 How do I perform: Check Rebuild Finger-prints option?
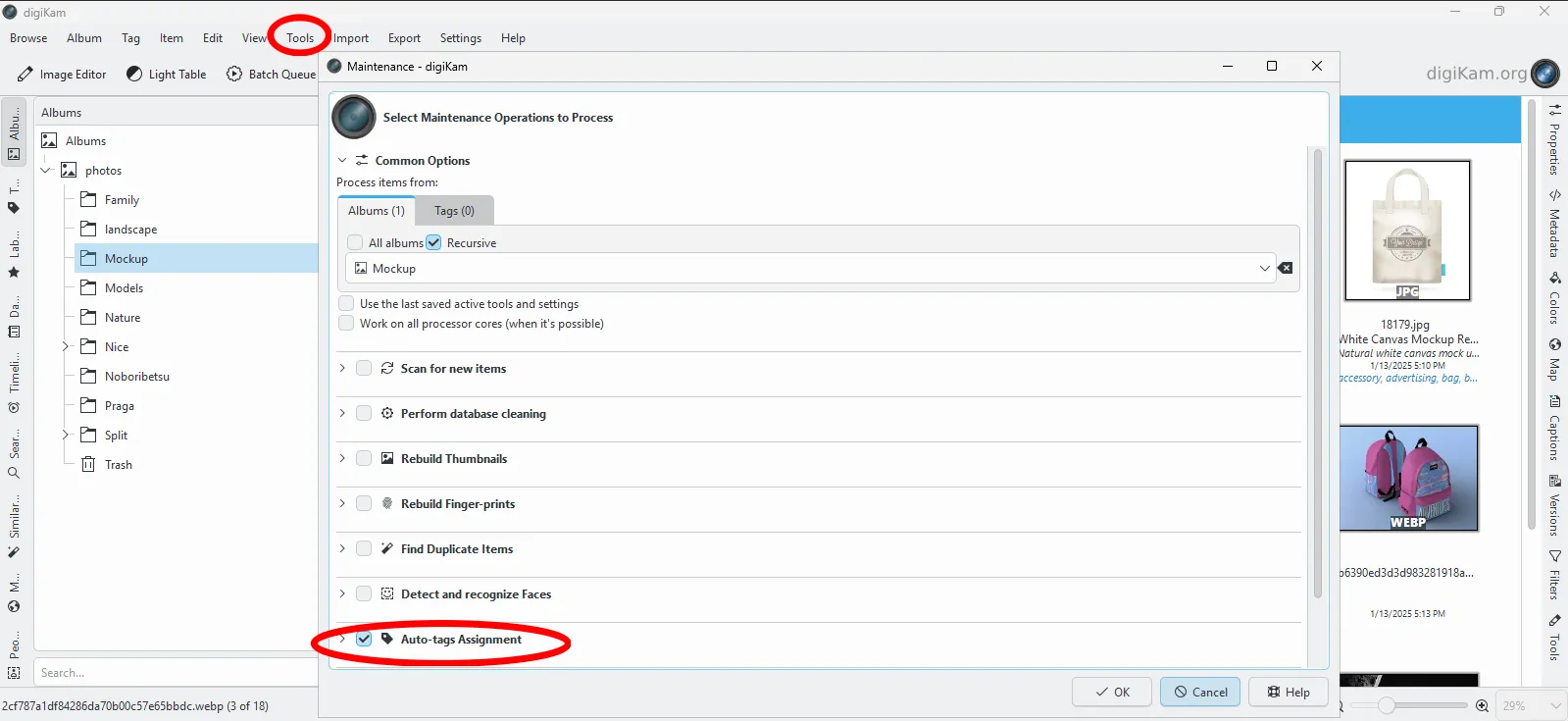[x=364, y=503]
